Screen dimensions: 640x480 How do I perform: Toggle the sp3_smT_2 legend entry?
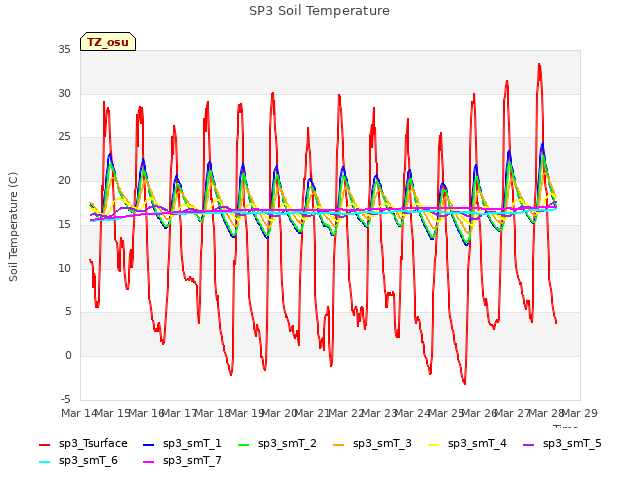tap(277, 444)
